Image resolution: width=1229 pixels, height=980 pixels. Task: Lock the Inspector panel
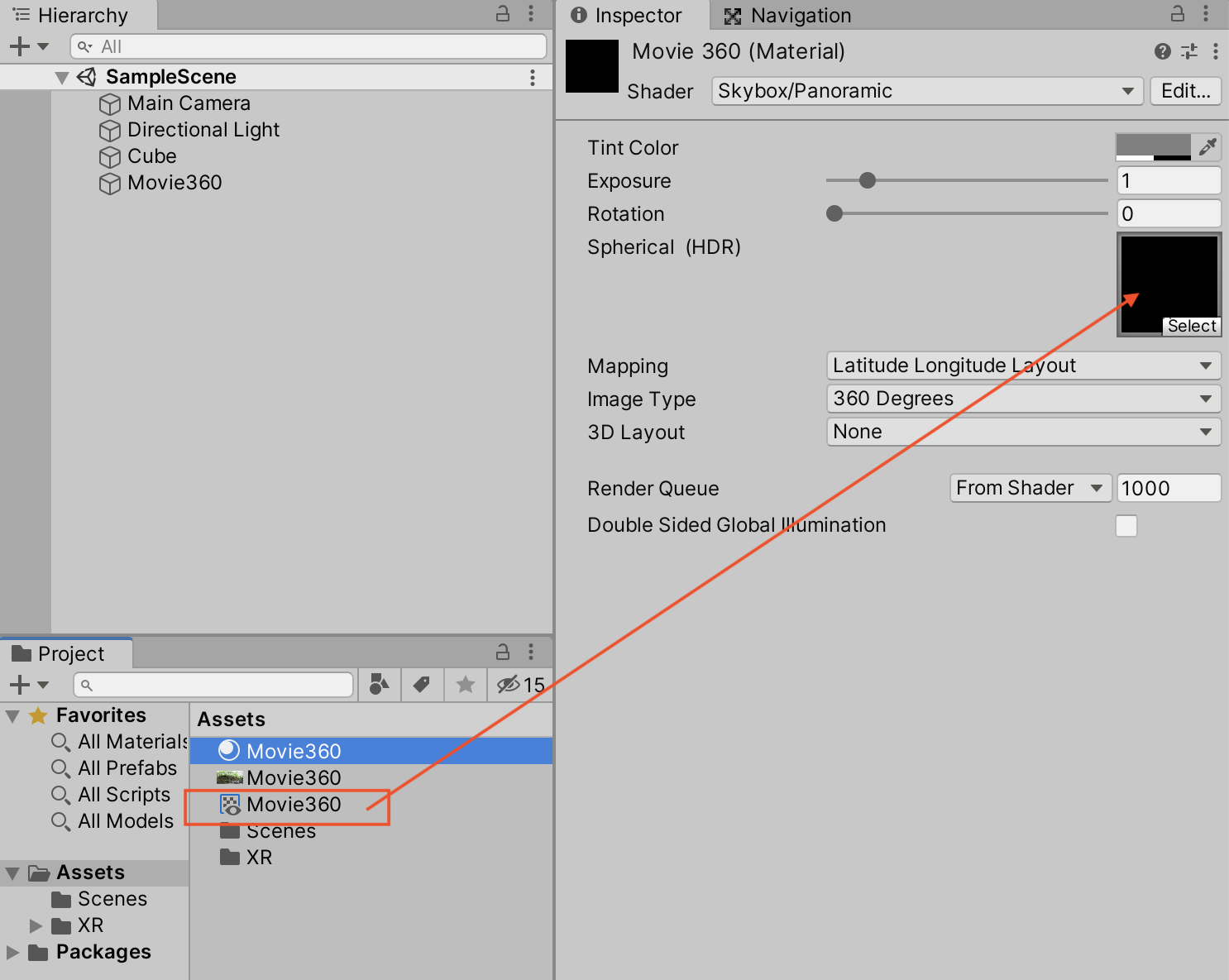click(1177, 14)
